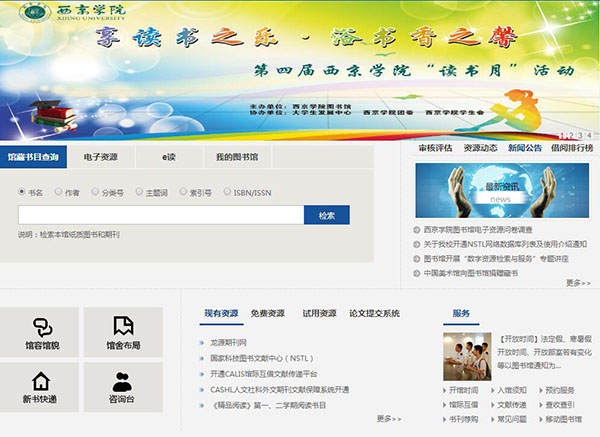
Task: Select the 书名 radio button
Action: 22,191
